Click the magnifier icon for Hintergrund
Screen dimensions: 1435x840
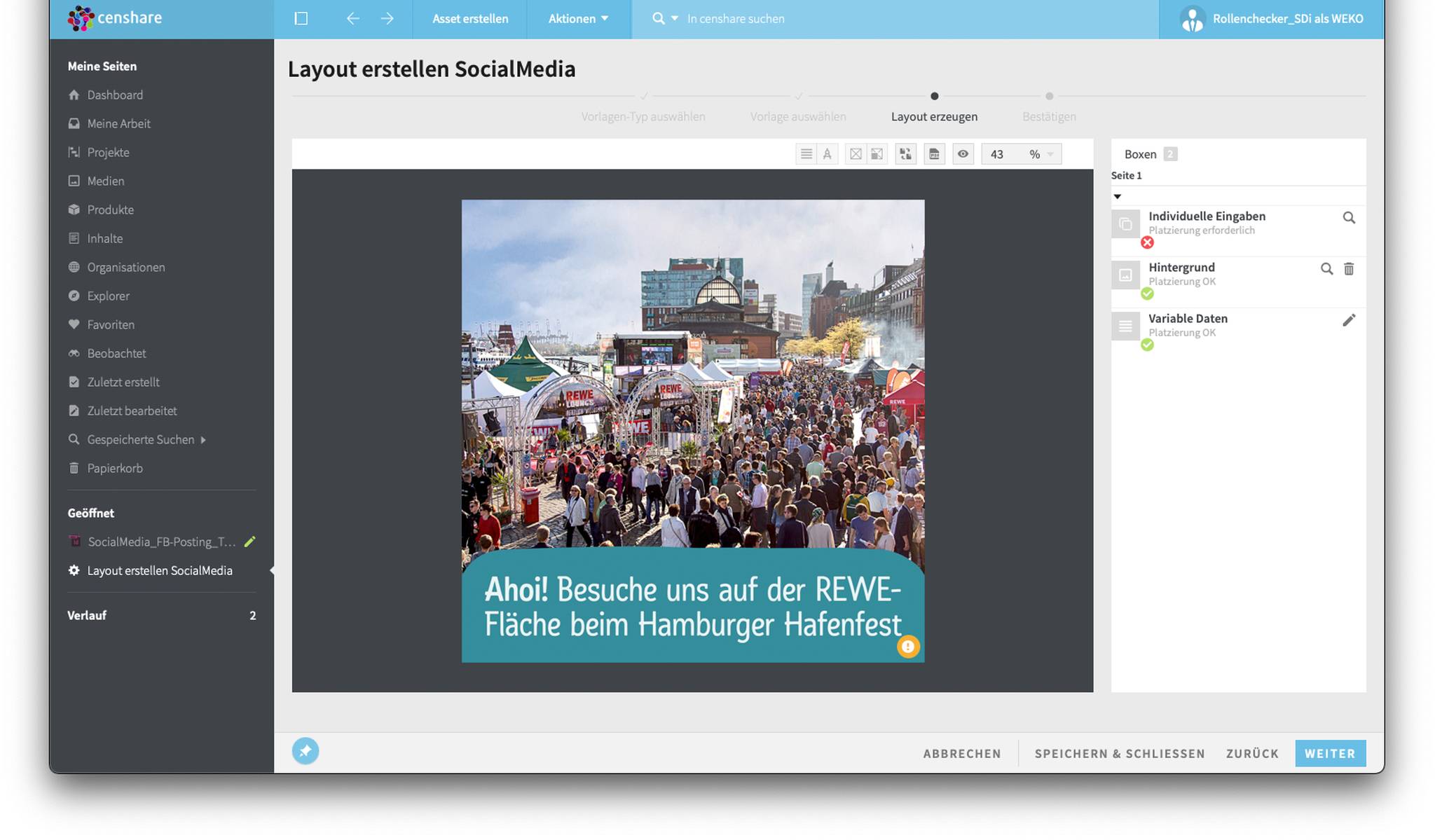click(1326, 269)
